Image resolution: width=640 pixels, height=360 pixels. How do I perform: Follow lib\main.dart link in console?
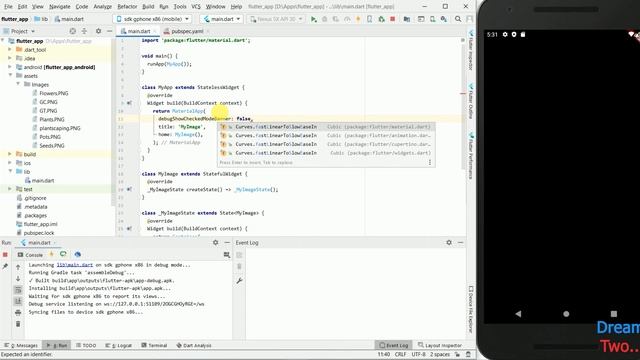(75, 265)
